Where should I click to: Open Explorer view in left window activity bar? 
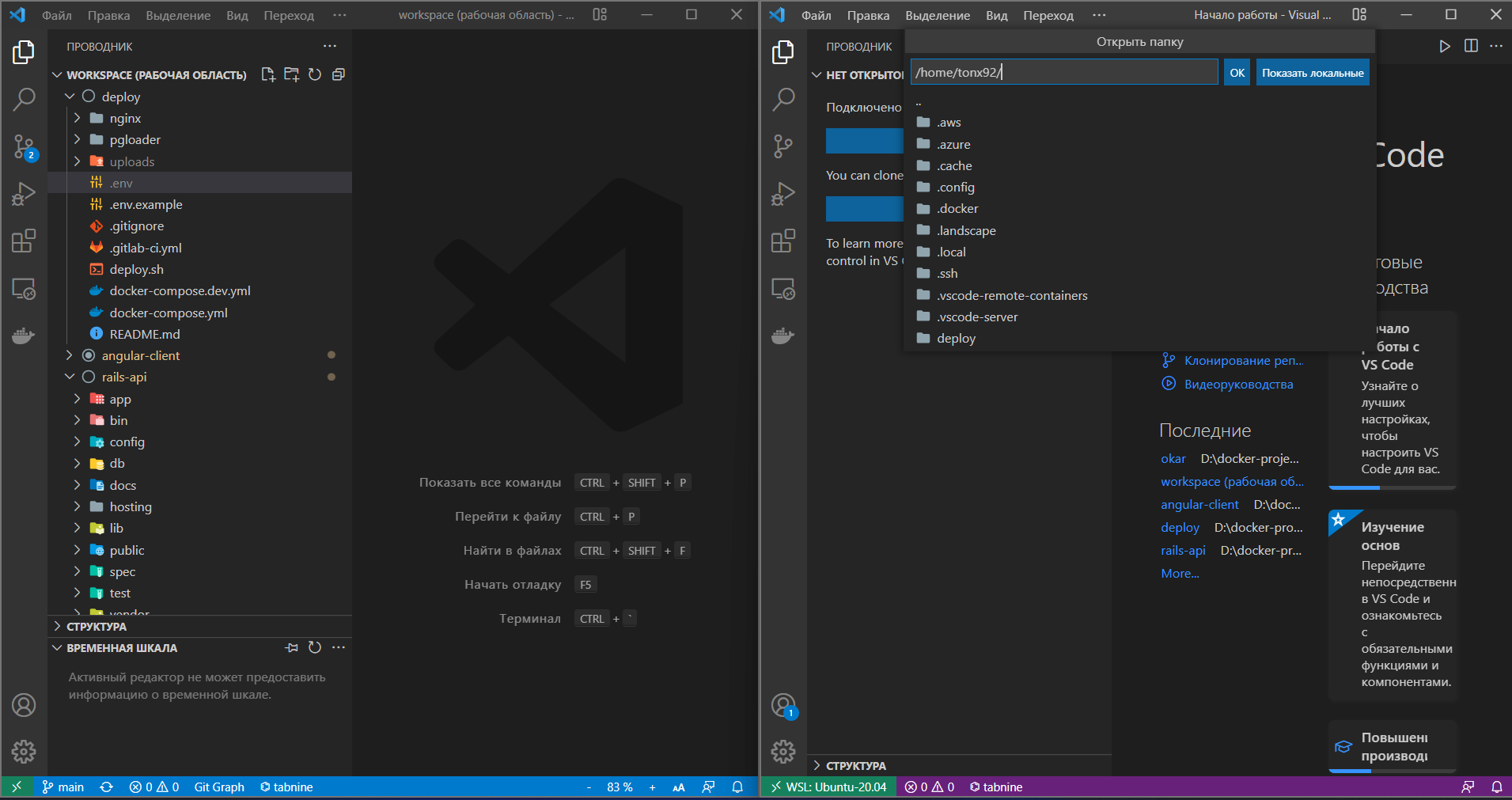click(24, 52)
